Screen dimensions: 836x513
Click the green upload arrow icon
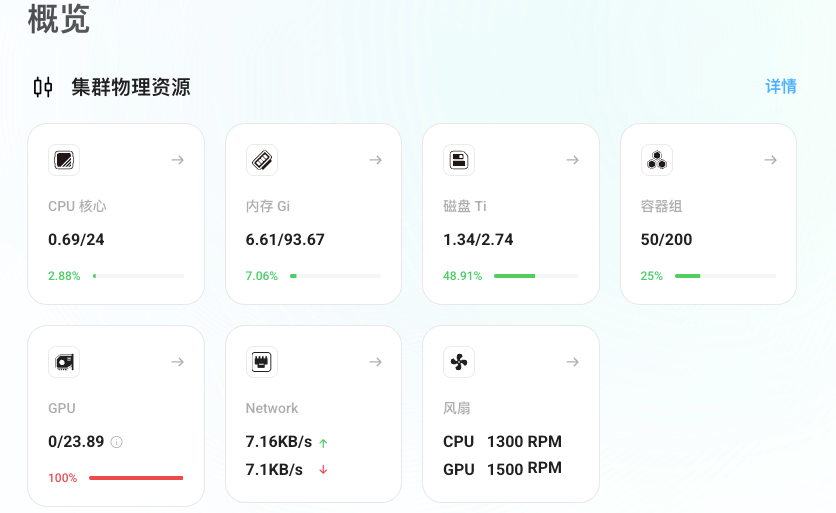(x=323, y=443)
